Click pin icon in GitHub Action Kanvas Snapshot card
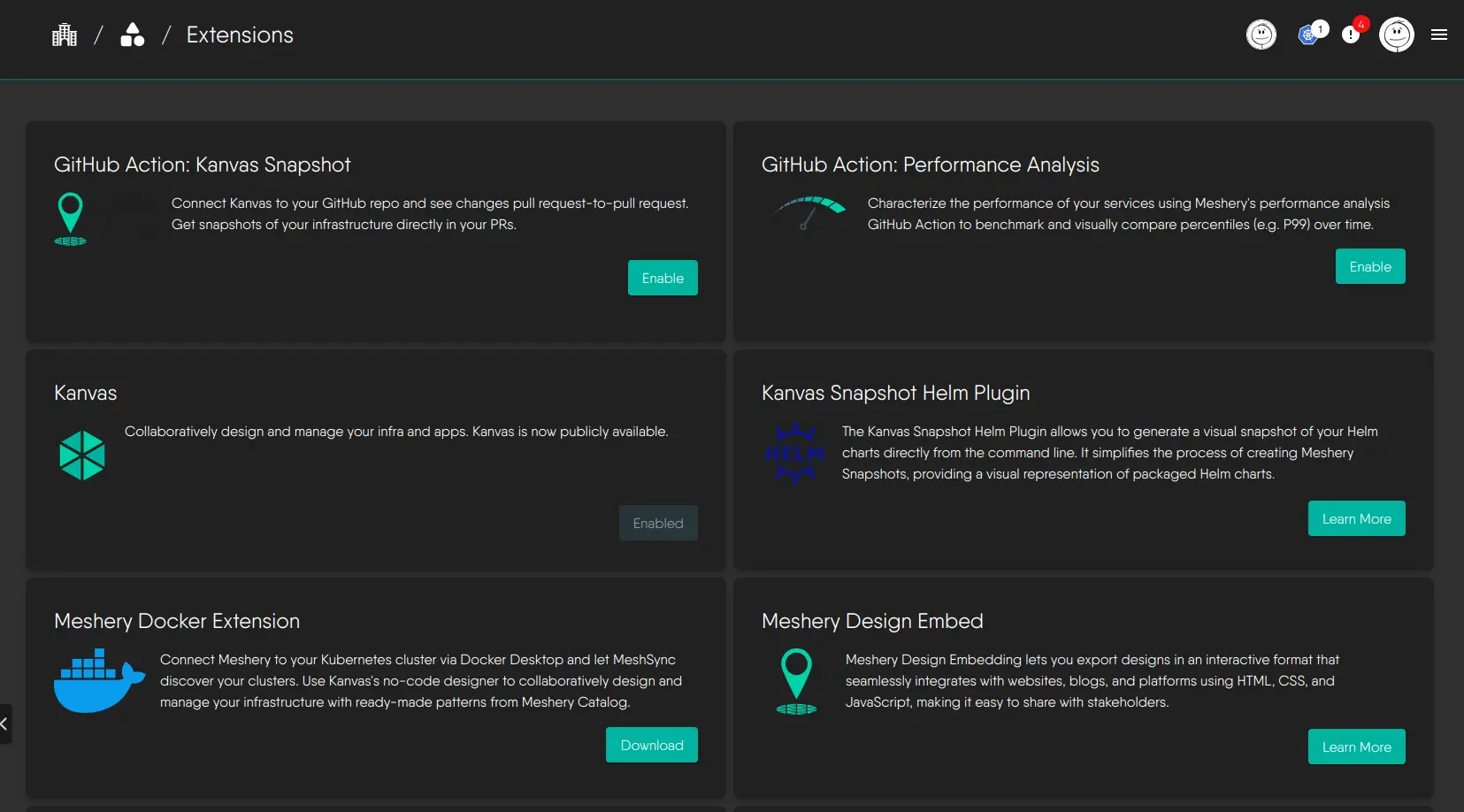 point(71,218)
